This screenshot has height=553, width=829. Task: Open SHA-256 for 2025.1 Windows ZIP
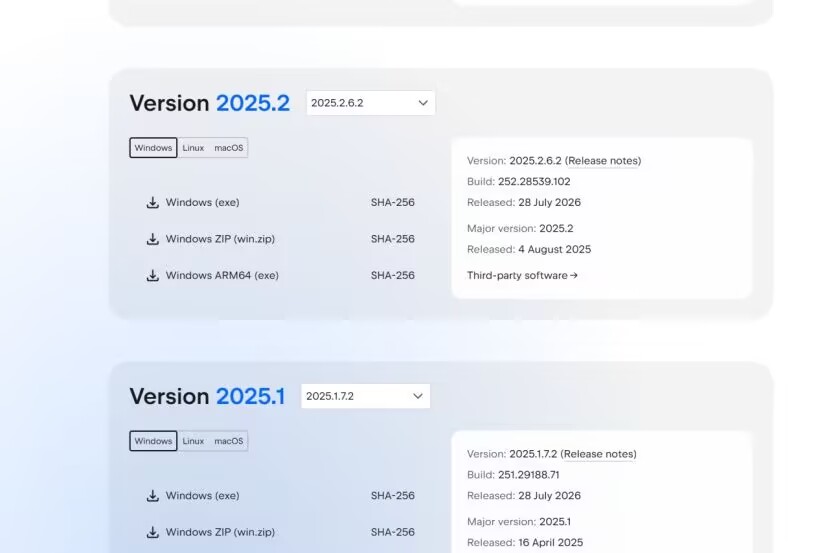393,532
